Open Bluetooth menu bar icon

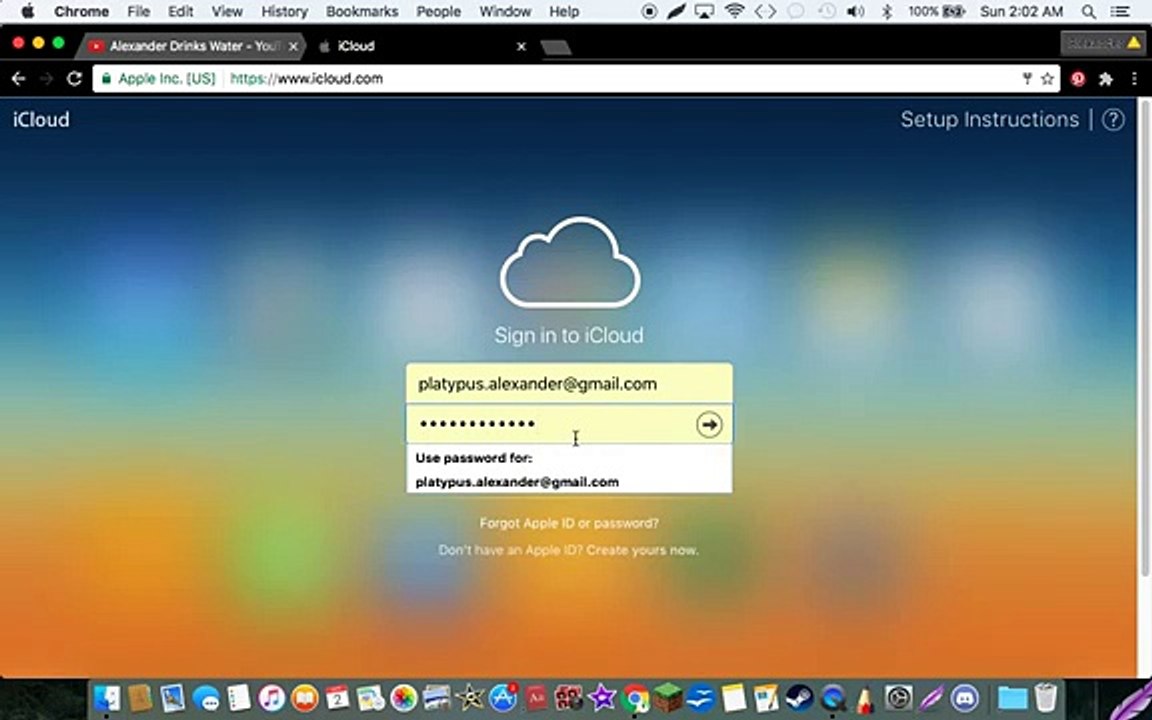887,11
